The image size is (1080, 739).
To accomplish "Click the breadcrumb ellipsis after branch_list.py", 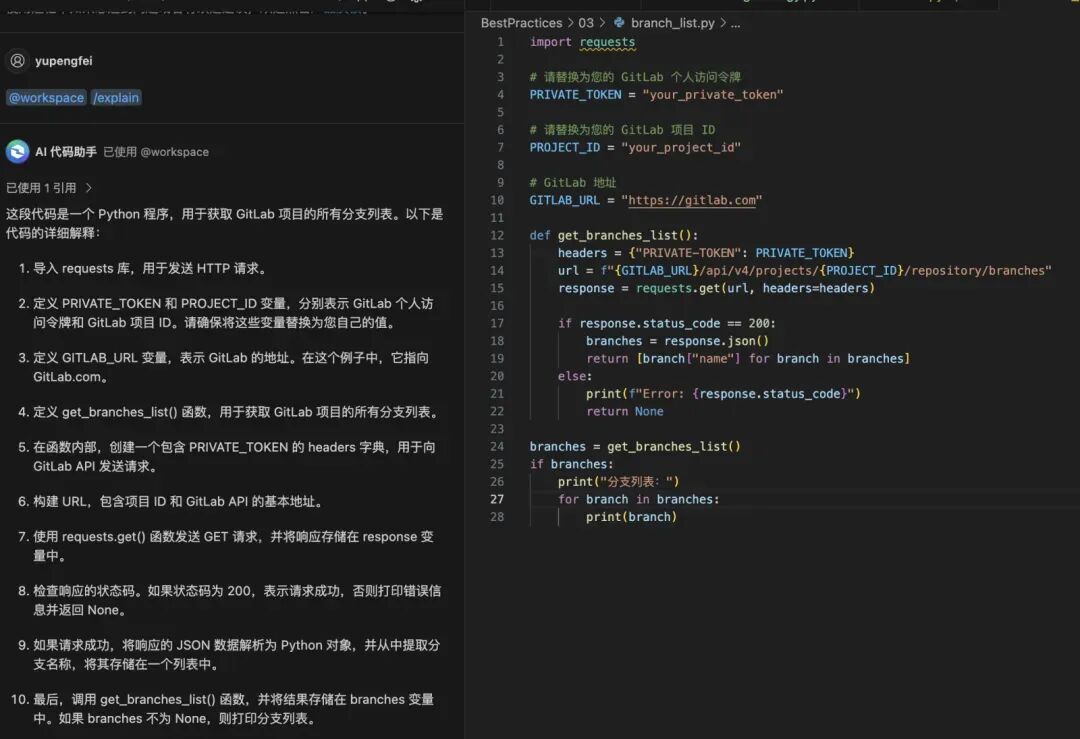I will pyautogui.click(x=735, y=23).
